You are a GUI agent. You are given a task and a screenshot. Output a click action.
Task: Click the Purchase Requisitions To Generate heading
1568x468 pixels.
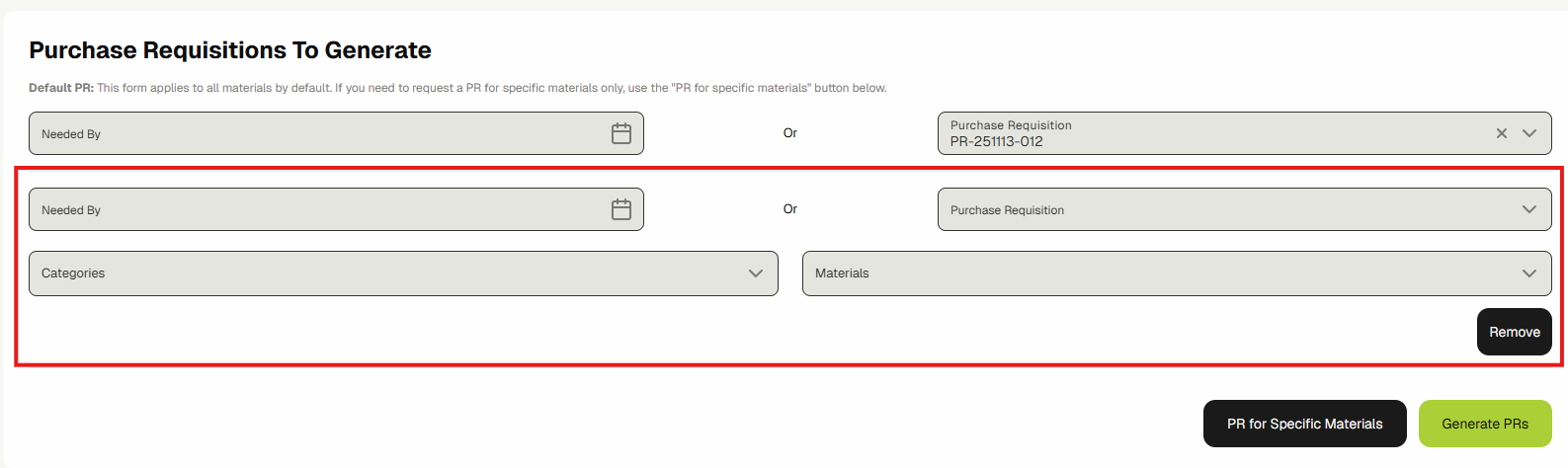(x=230, y=50)
